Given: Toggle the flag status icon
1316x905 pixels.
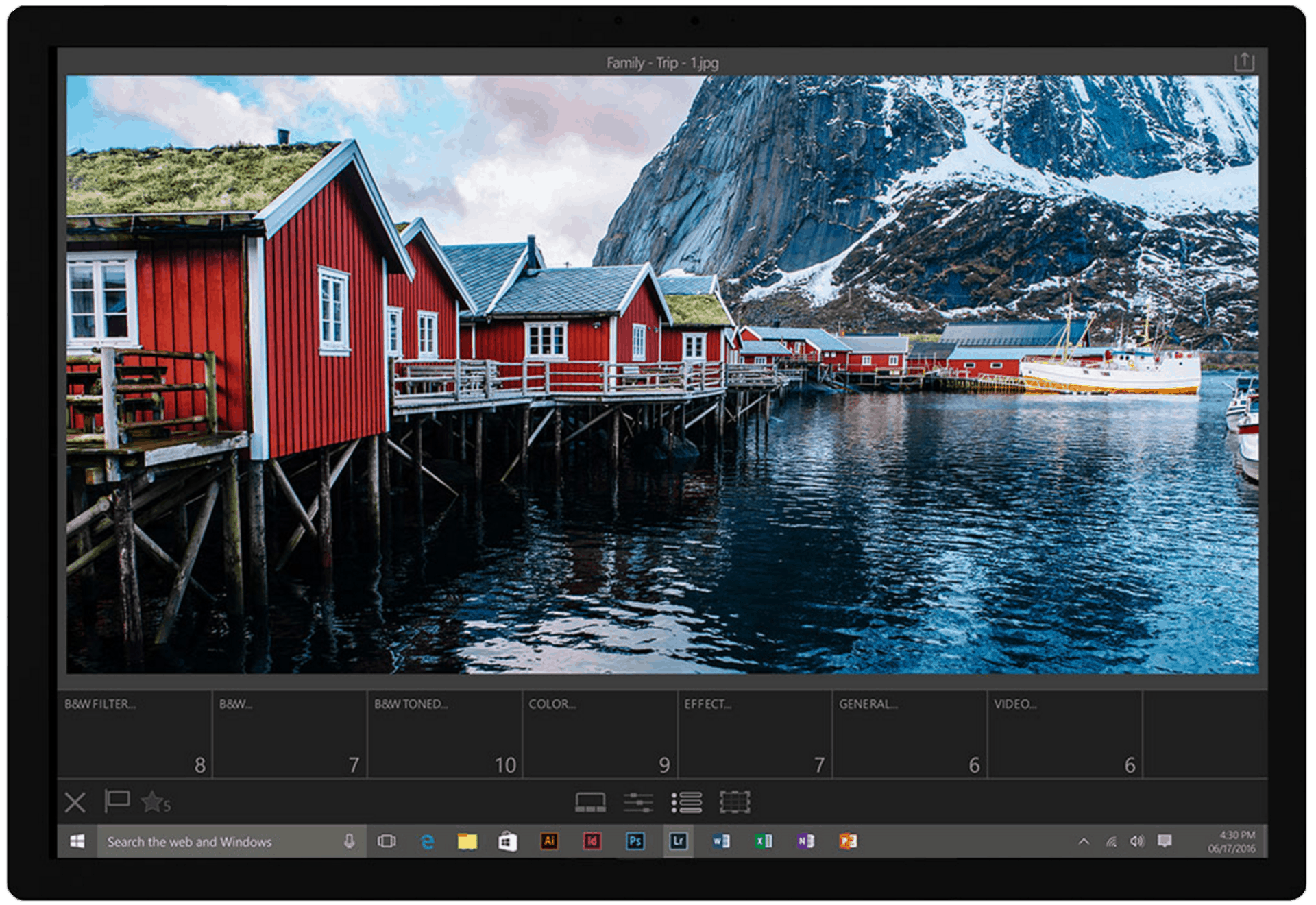Looking at the screenshot, I should [x=117, y=801].
